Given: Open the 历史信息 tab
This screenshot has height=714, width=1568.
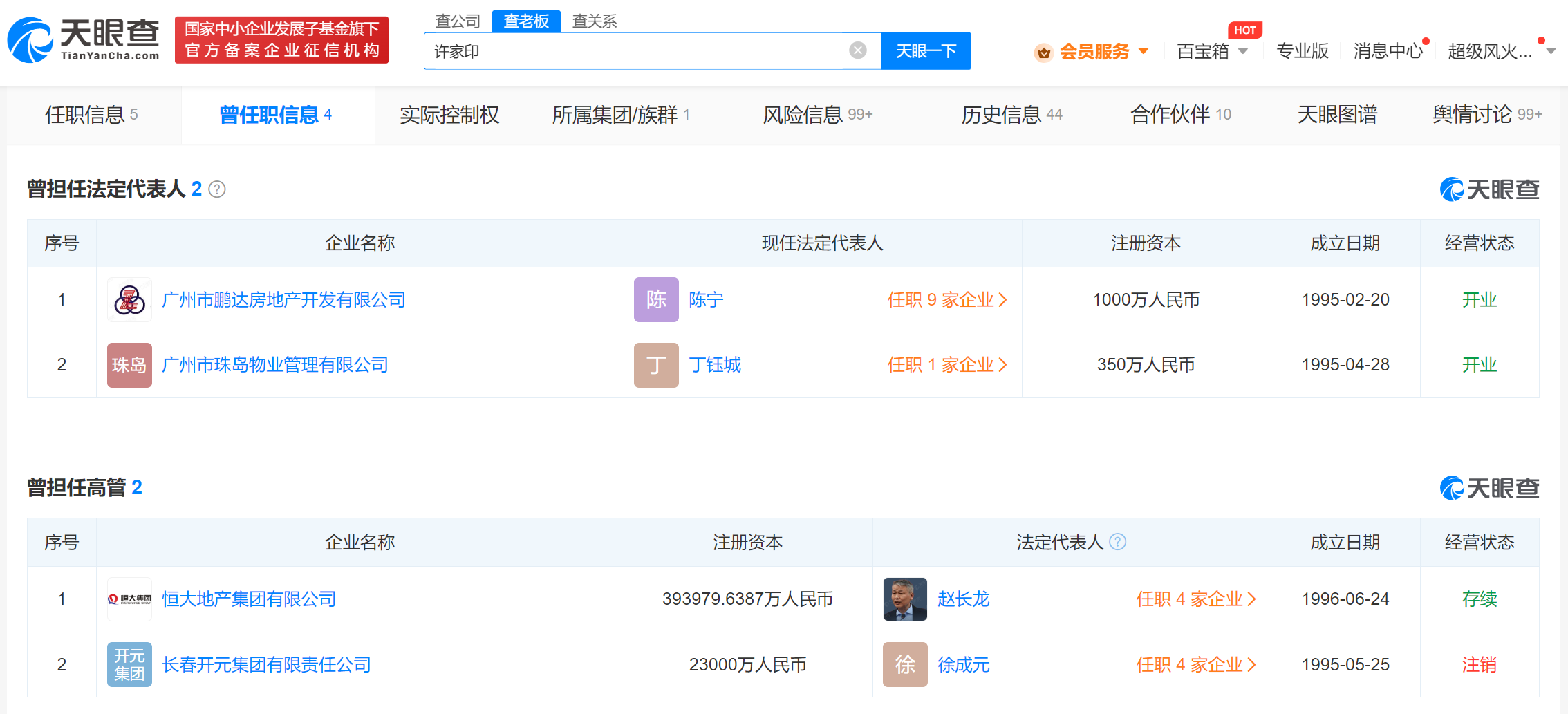Looking at the screenshot, I should (x=1011, y=115).
